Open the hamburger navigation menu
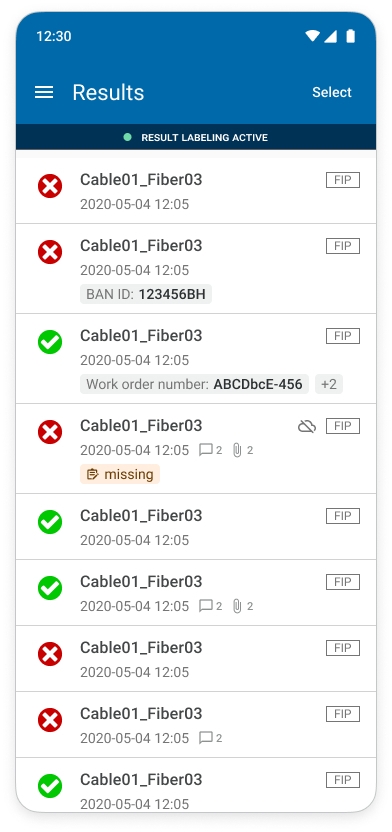Image resolution: width=392 pixels, height=832 pixels. pyautogui.click(x=44, y=92)
